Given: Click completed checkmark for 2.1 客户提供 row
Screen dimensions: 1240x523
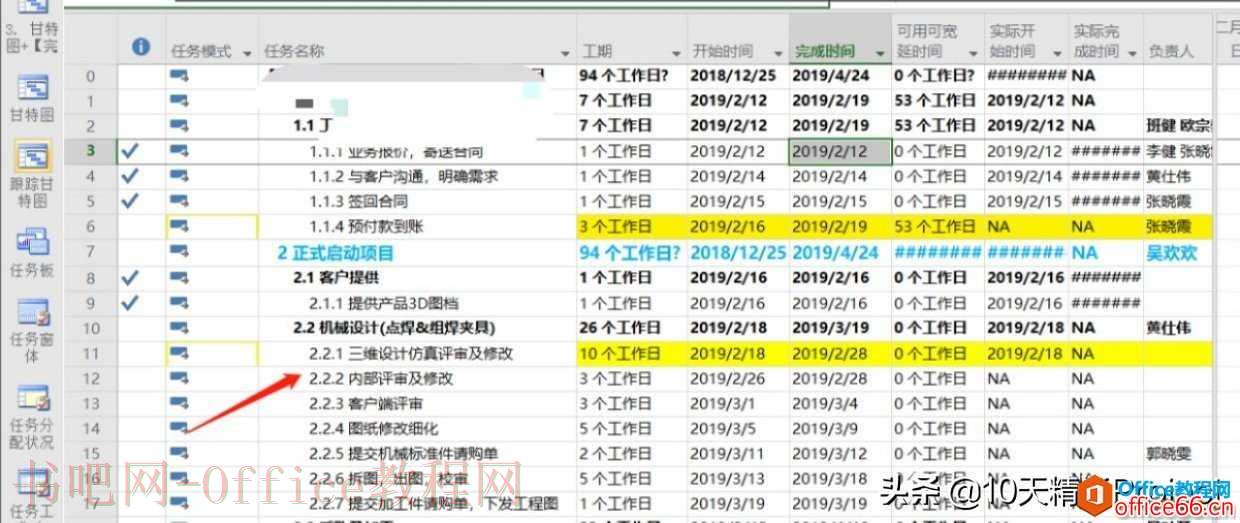Looking at the screenshot, I should click(x=129, y=277).
